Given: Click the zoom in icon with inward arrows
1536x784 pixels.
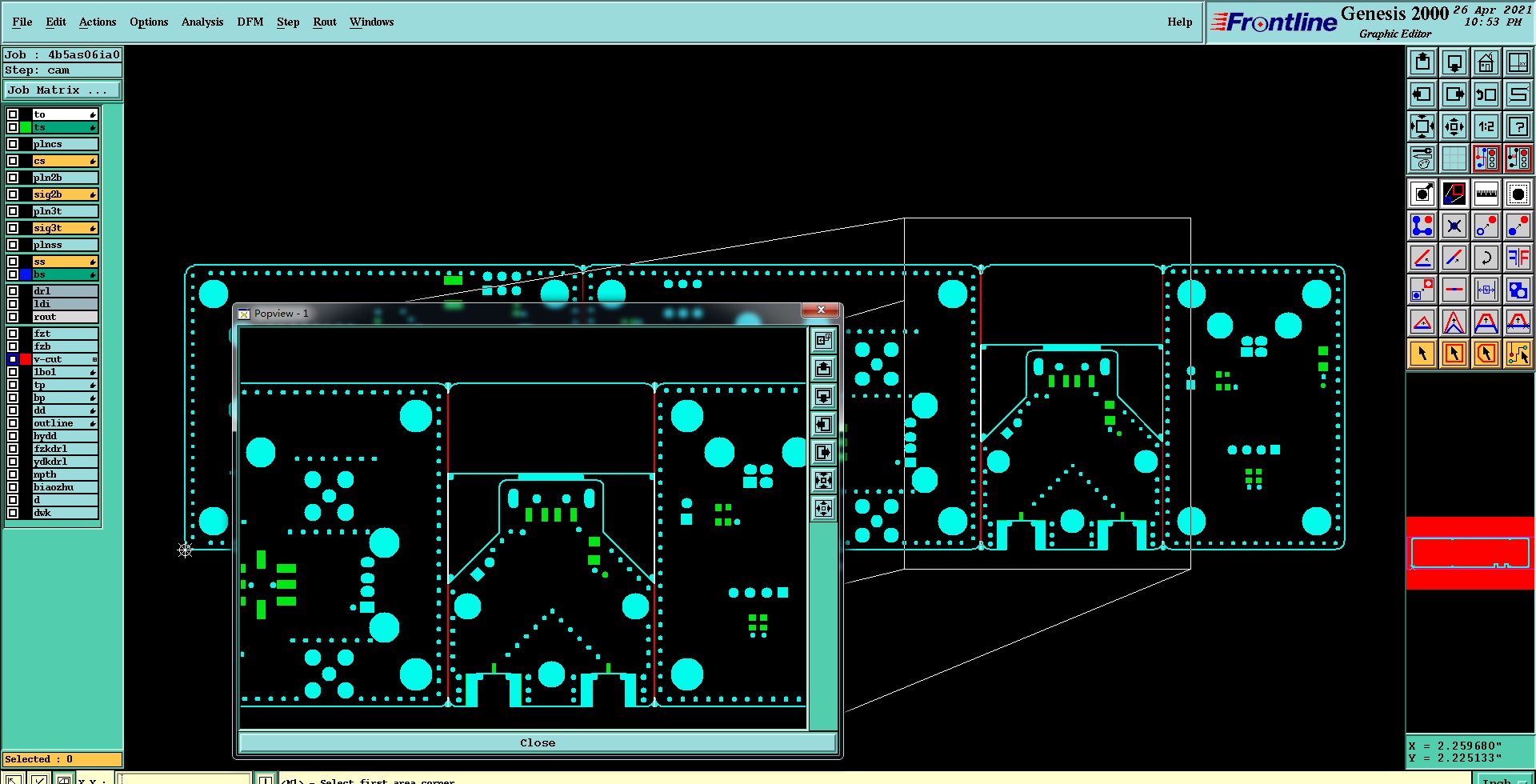Looking at the screenshot, I should [x=1422, y=126].
